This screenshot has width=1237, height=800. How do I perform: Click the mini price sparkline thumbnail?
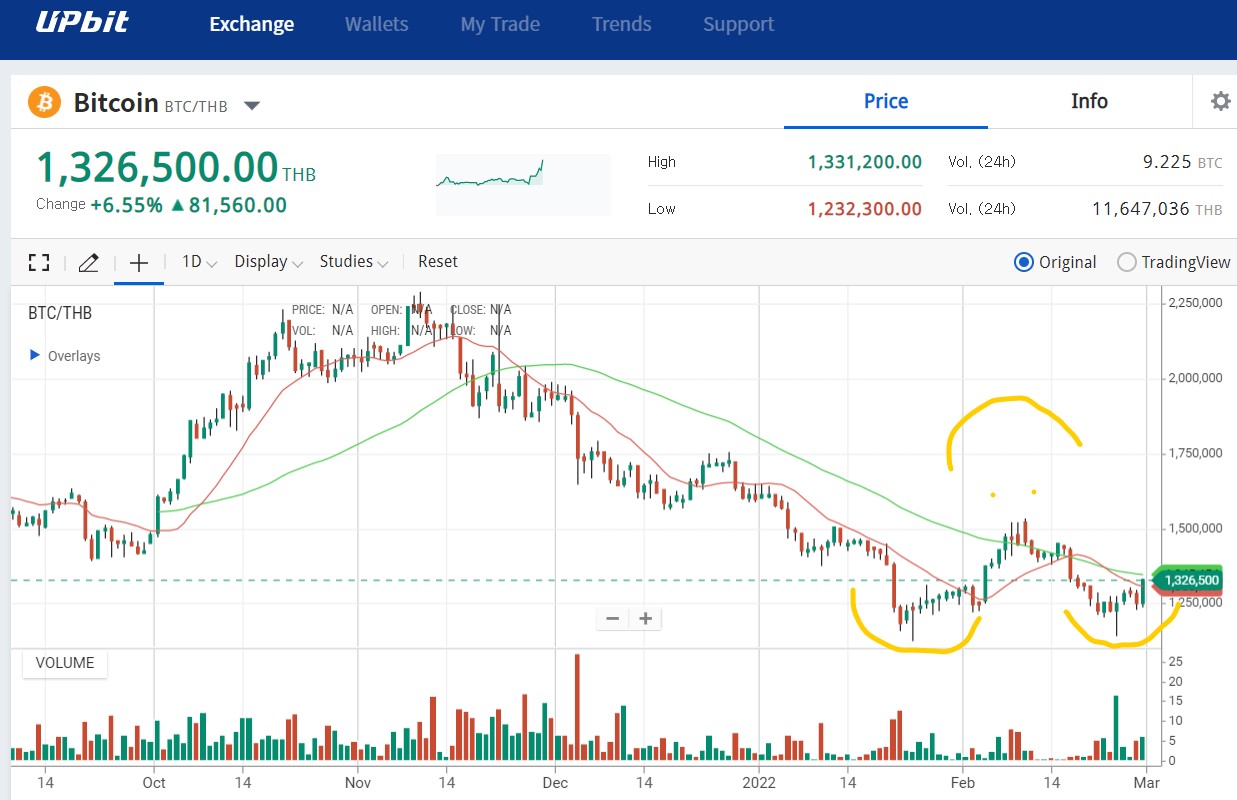523,185
